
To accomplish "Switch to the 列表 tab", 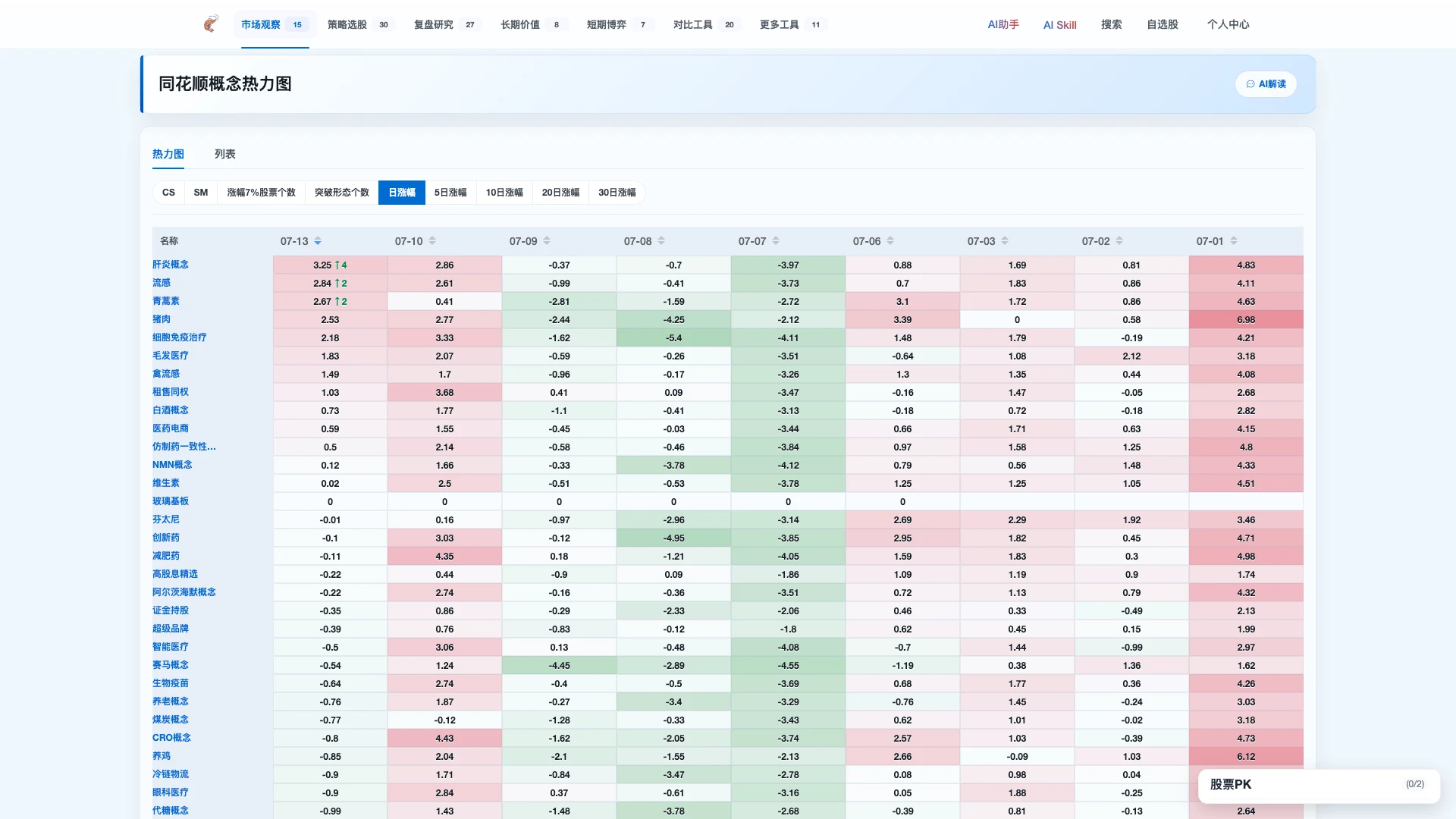I will 225,154.
